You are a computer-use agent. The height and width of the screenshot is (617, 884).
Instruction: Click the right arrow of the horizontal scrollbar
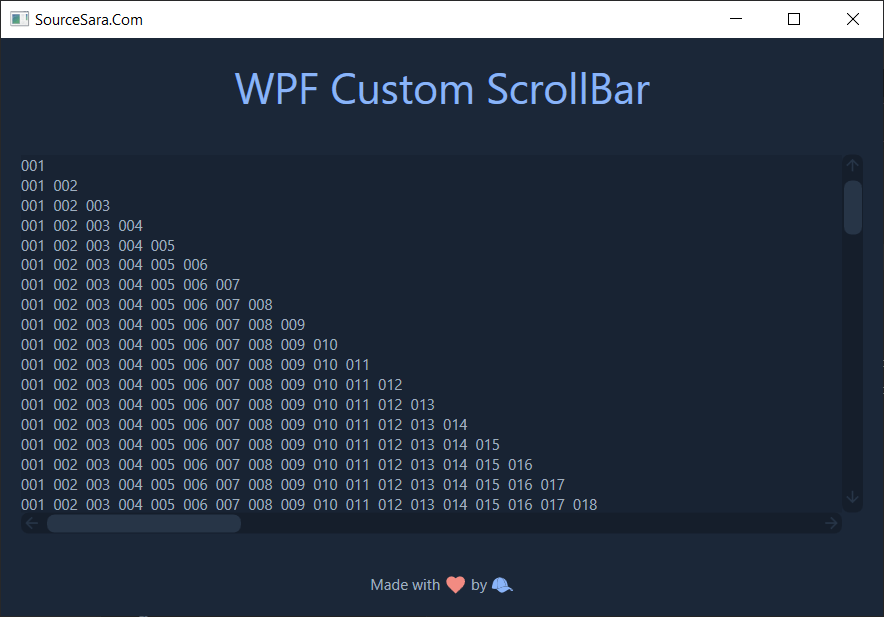coord(832,522)
